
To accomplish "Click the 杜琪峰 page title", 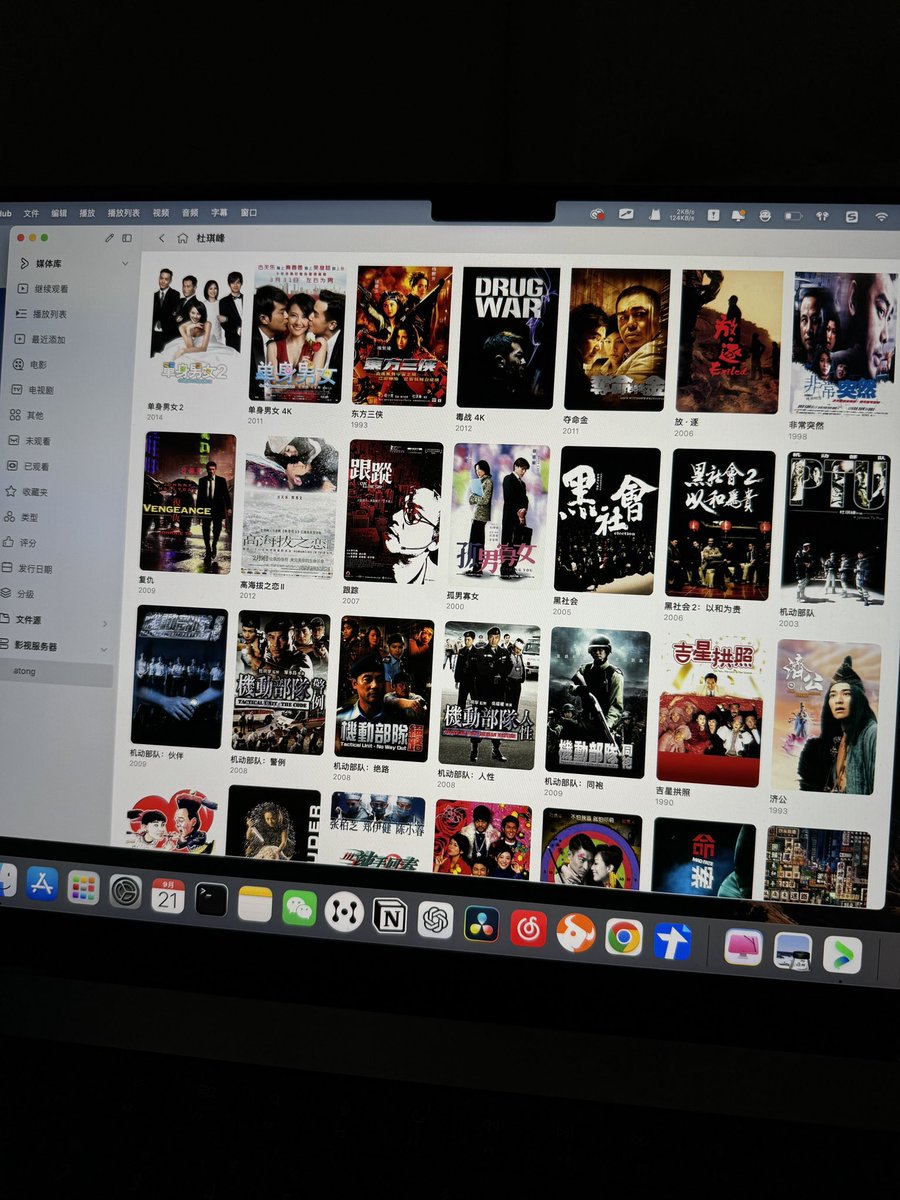I will coord(211,238).
